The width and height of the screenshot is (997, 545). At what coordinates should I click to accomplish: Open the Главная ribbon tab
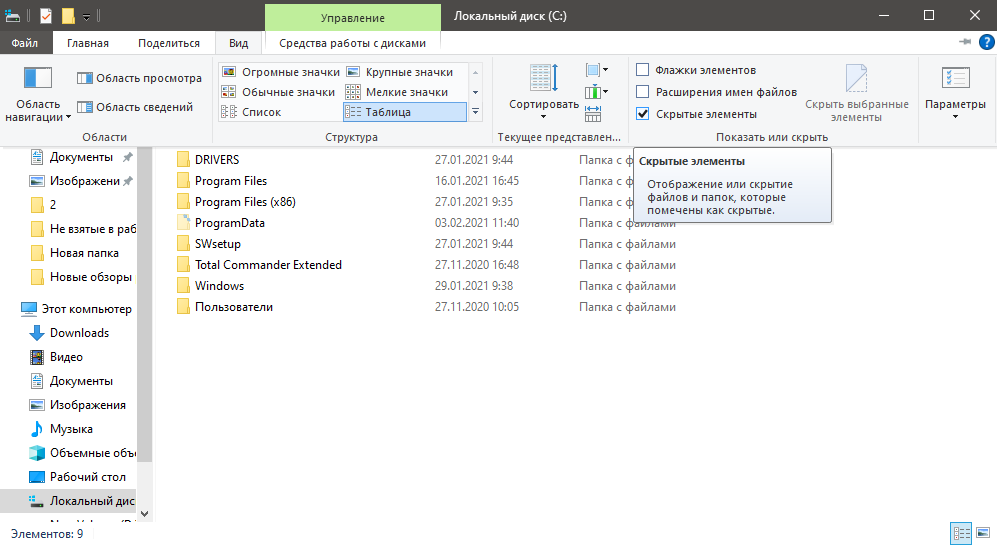88,43
